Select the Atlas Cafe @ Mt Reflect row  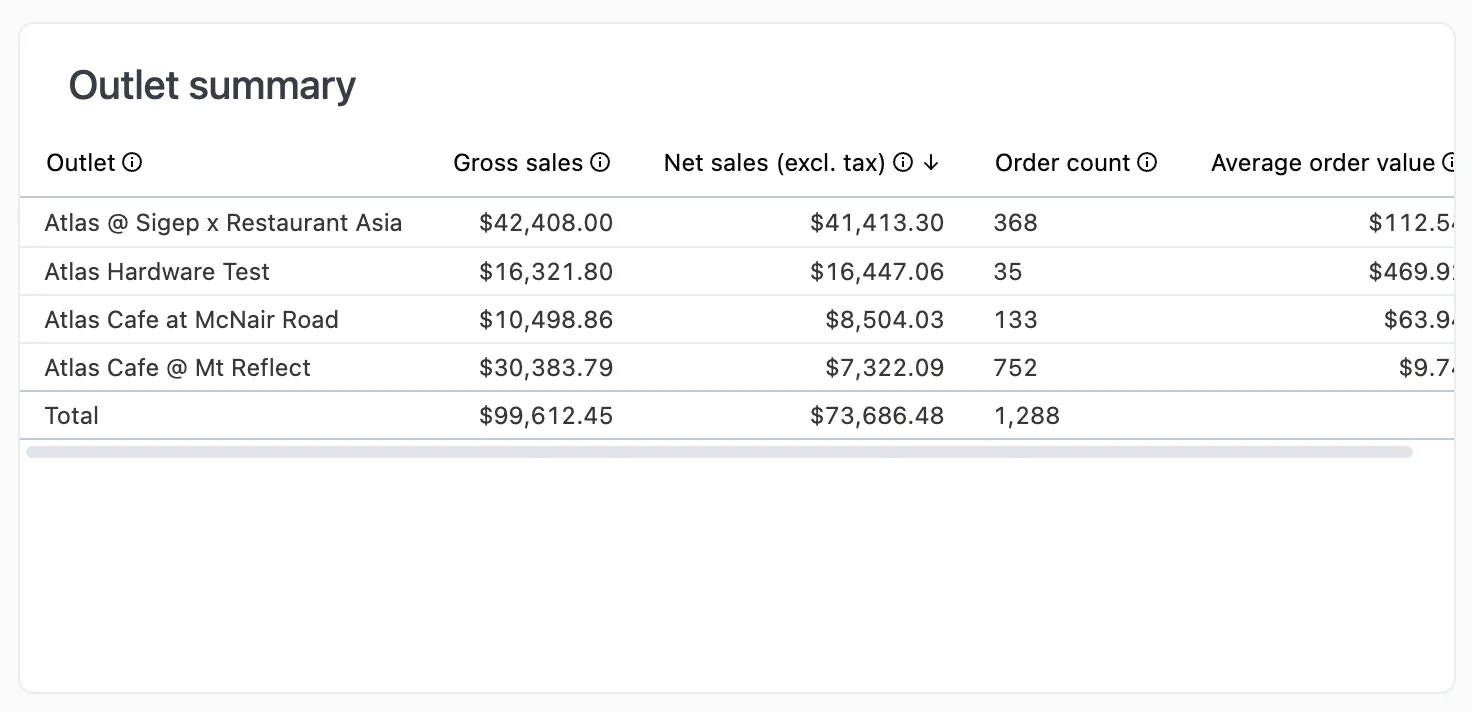pyautogui.click(x=177, y=367)
